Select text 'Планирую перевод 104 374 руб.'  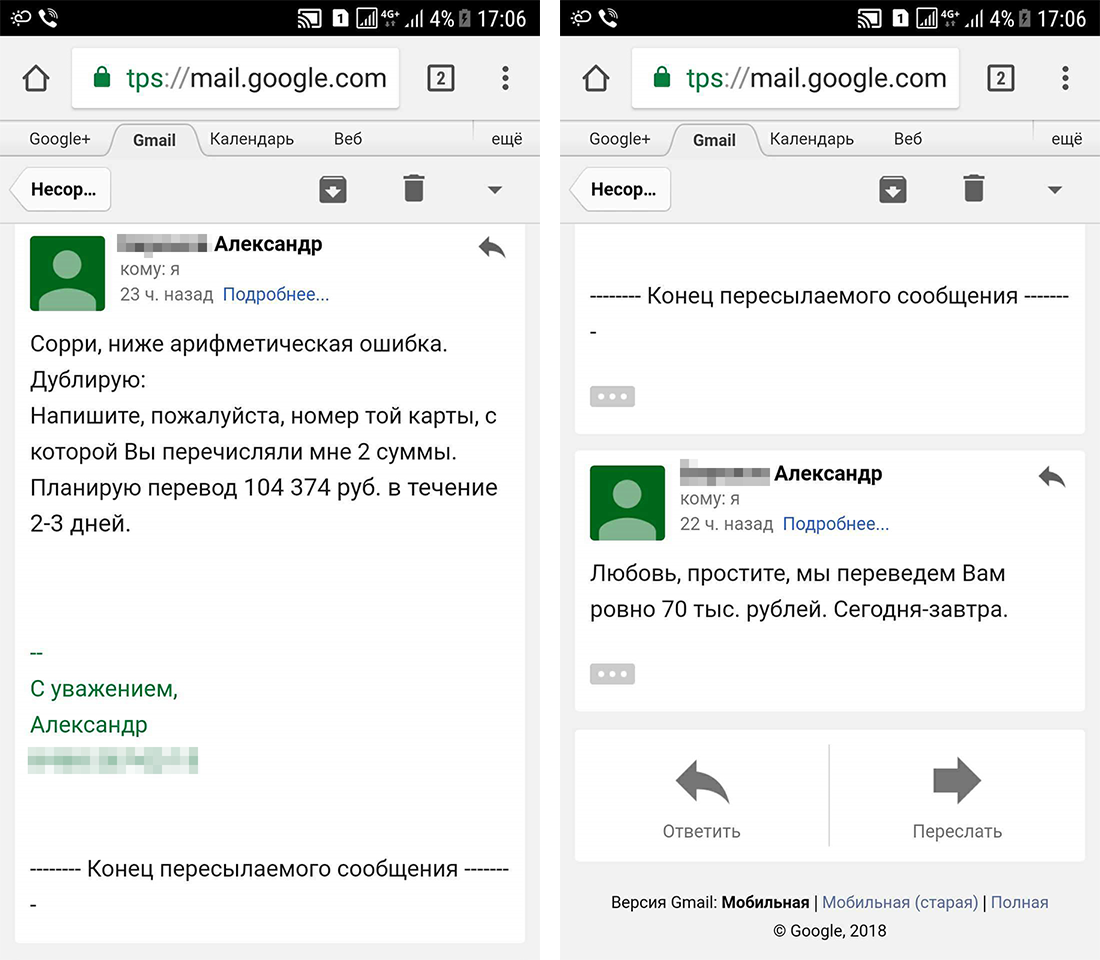click(x=205, y=487)
